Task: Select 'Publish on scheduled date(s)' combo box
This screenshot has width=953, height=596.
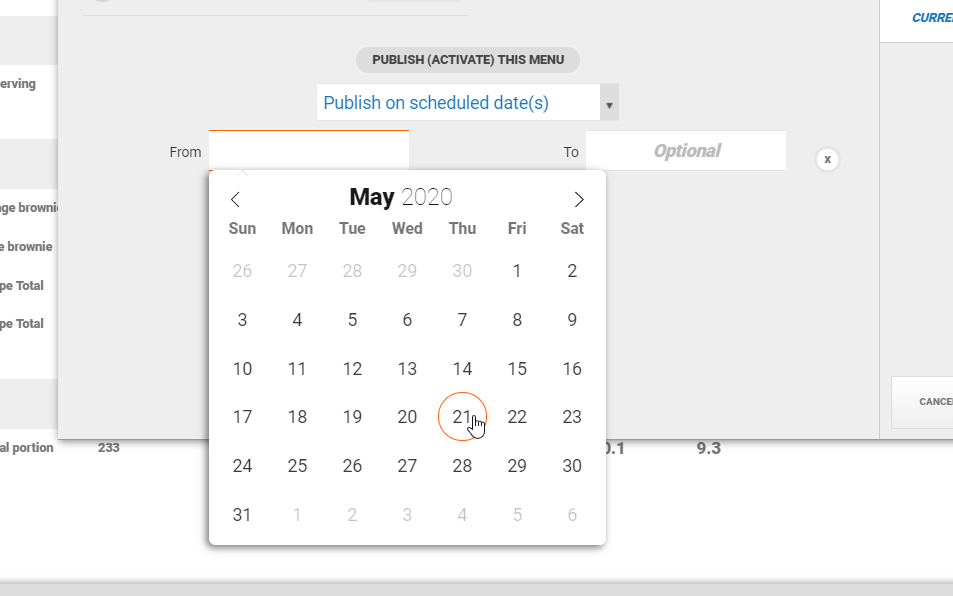Action: click(458, 103)
